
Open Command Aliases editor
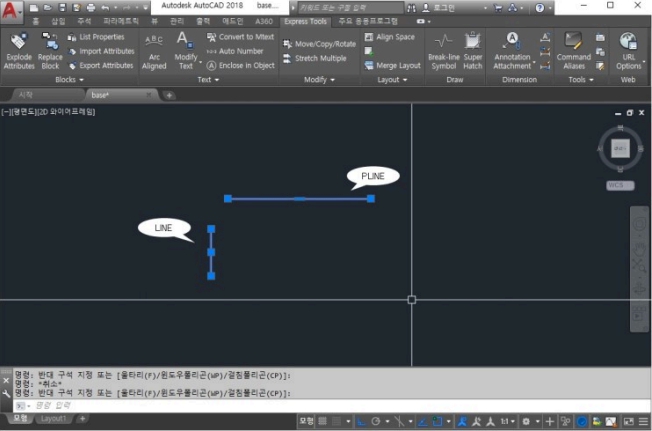point(574,51)
